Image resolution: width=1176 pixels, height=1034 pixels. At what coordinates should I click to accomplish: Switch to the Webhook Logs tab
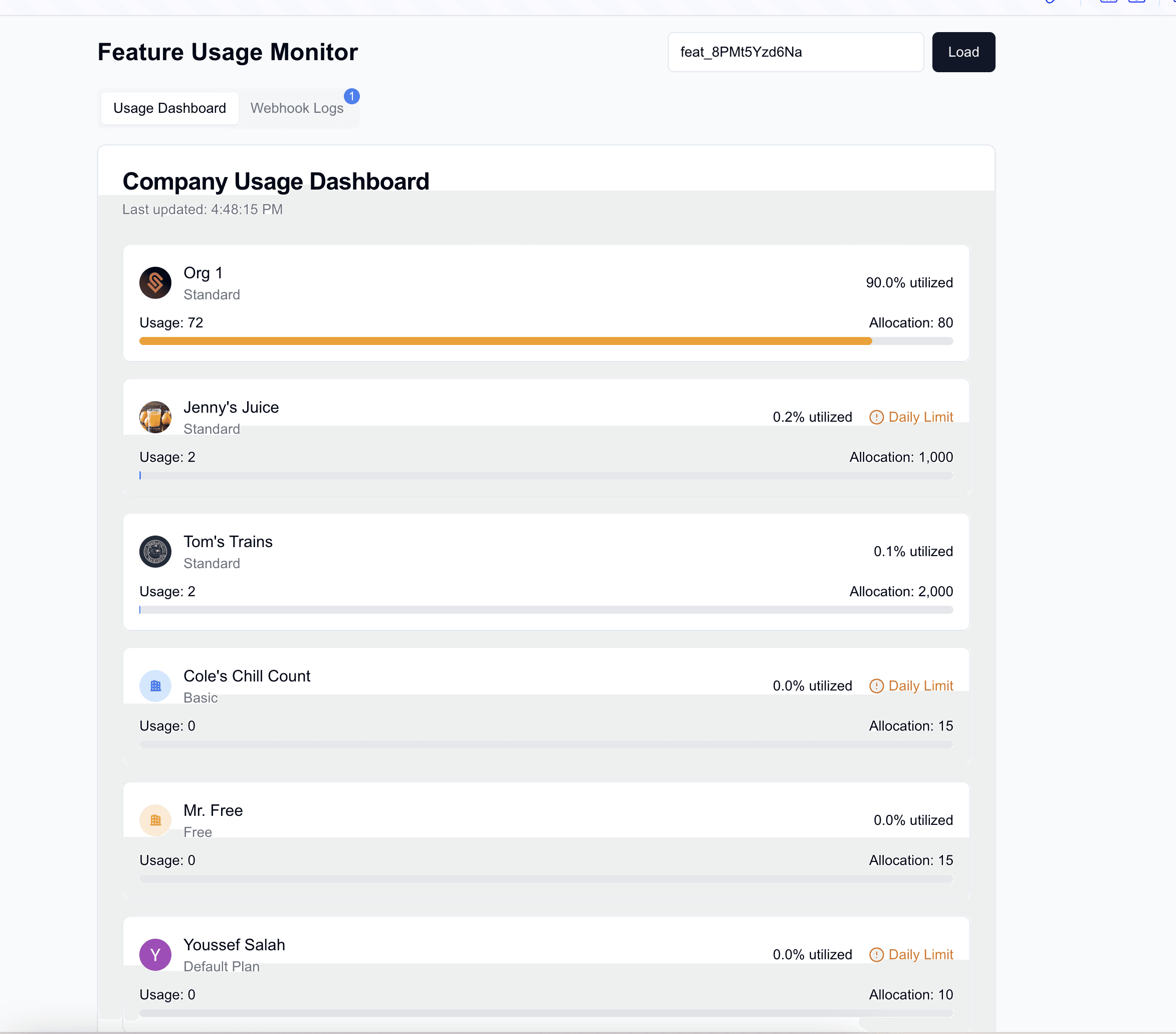296,108
